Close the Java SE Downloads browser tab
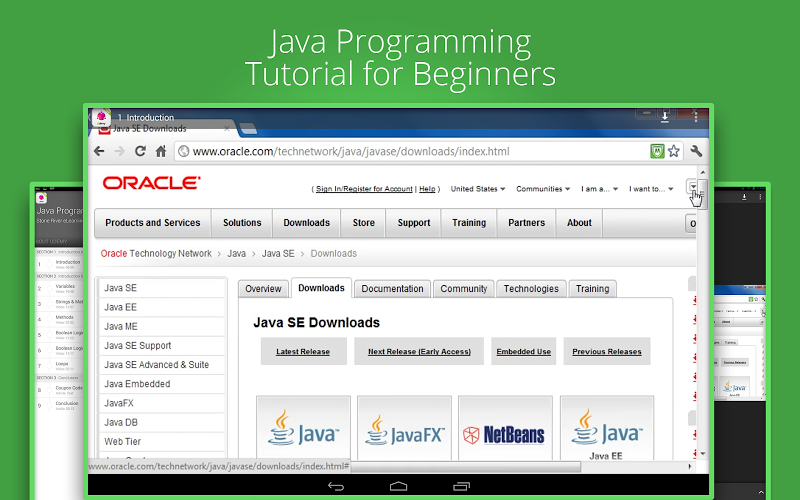 pos(227,129)
